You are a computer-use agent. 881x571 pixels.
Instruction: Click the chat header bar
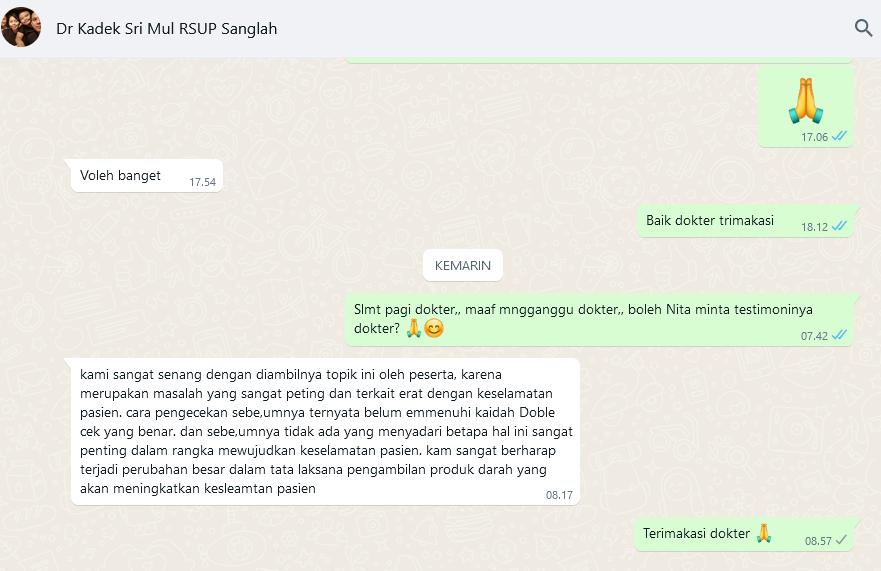click(440, 28)
